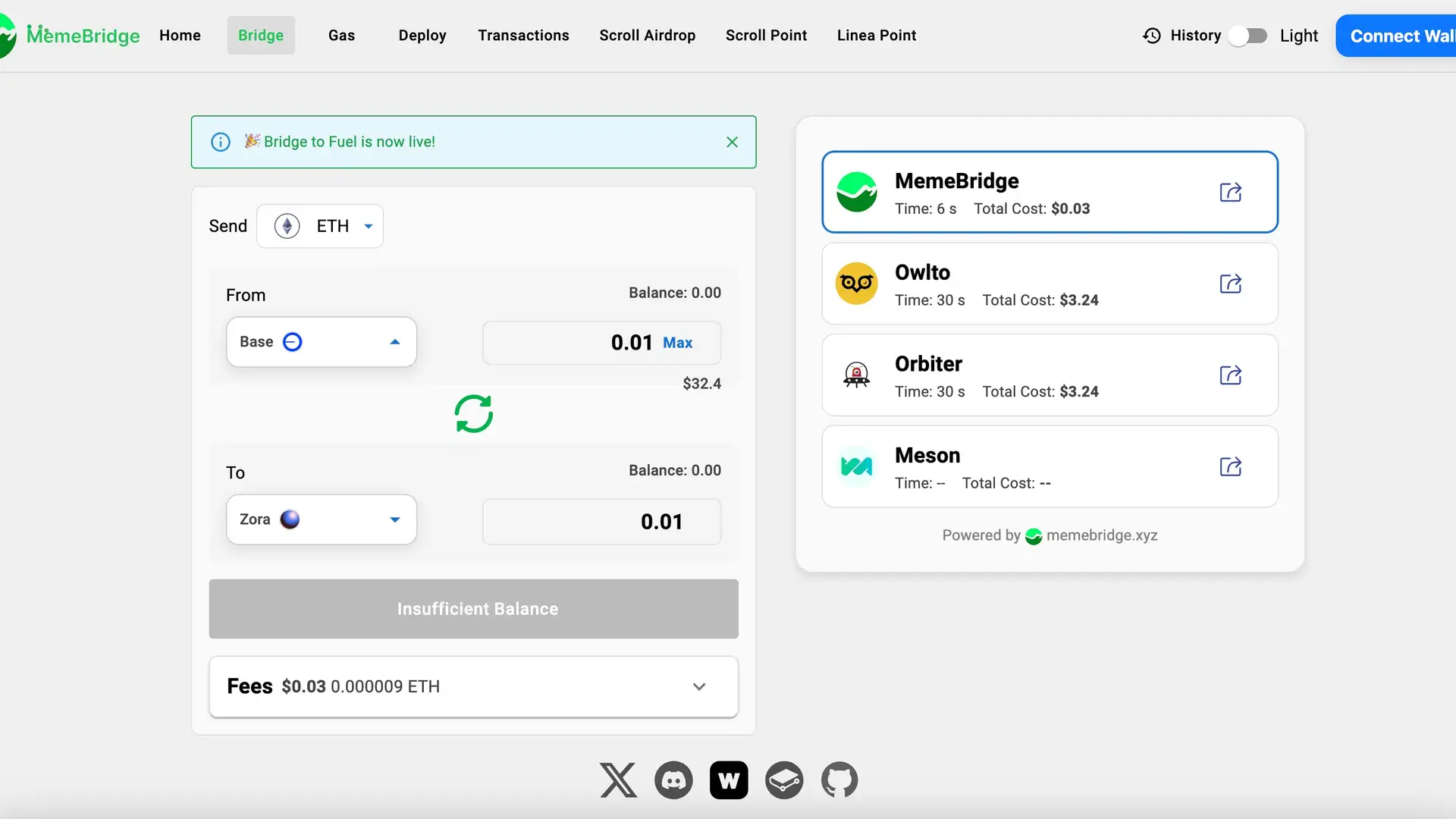Viewport: 1456px width, 819px height.
Task: Open the Owlto external link icon
Action: [x=1230, y=284]
